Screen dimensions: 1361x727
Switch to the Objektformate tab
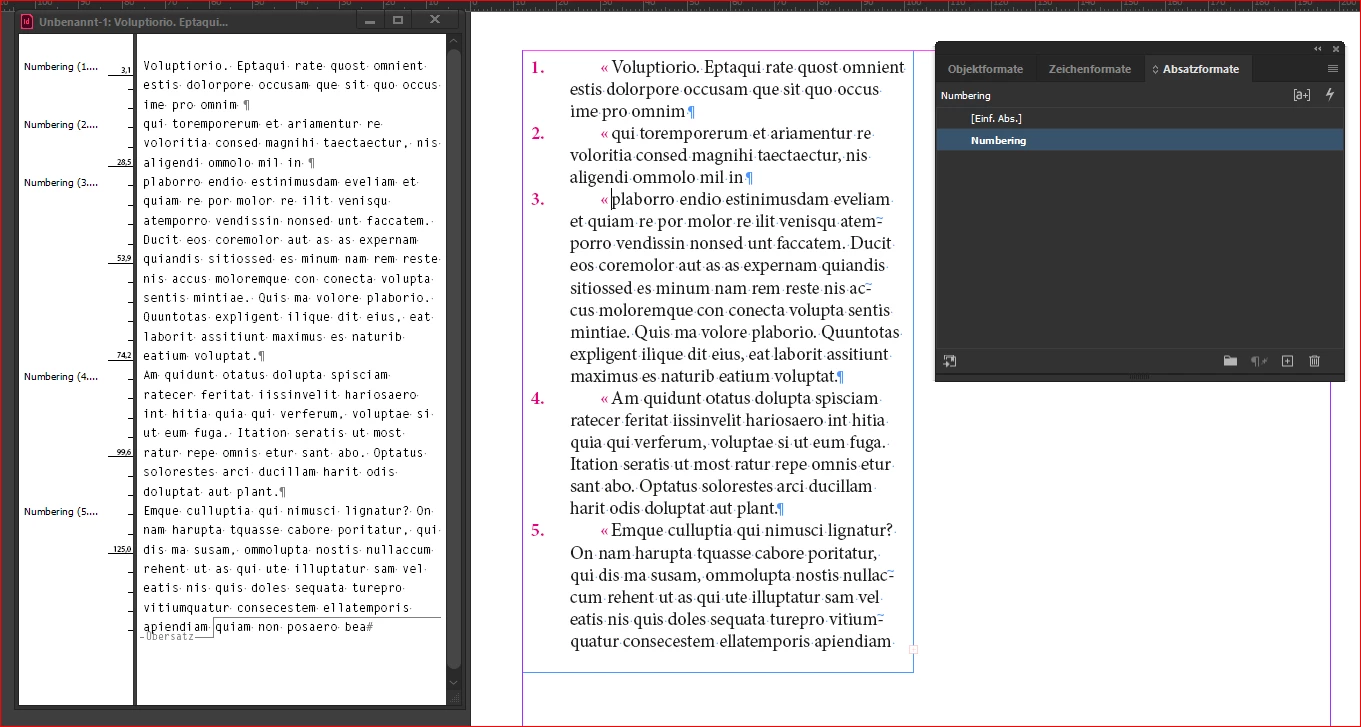pyautogui.click(x=985, y=69)
